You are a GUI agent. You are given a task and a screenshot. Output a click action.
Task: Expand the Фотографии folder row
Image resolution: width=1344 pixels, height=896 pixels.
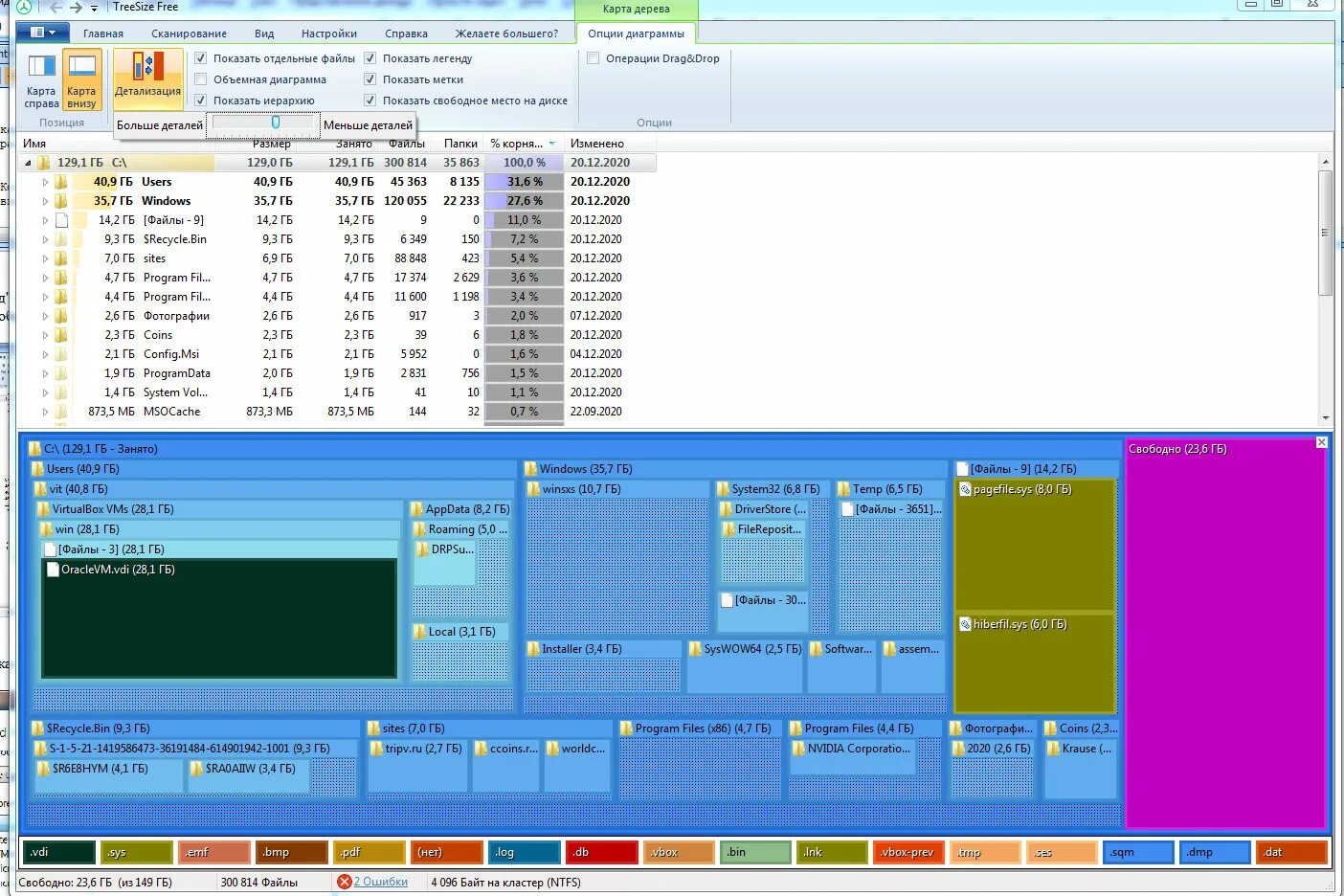pos(44,316)
